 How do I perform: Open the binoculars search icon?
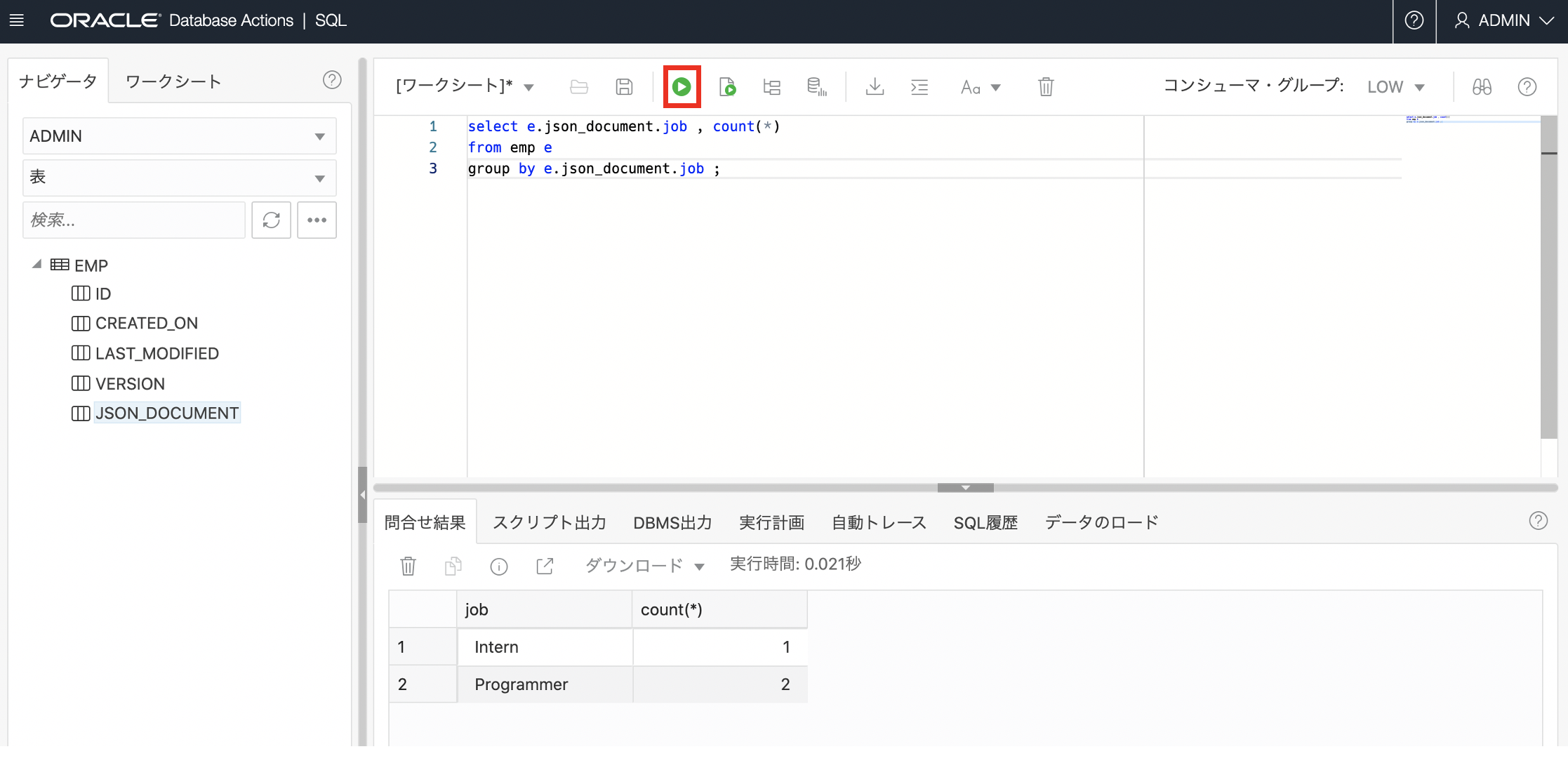pyautogui.click(x=1482, y=87)
